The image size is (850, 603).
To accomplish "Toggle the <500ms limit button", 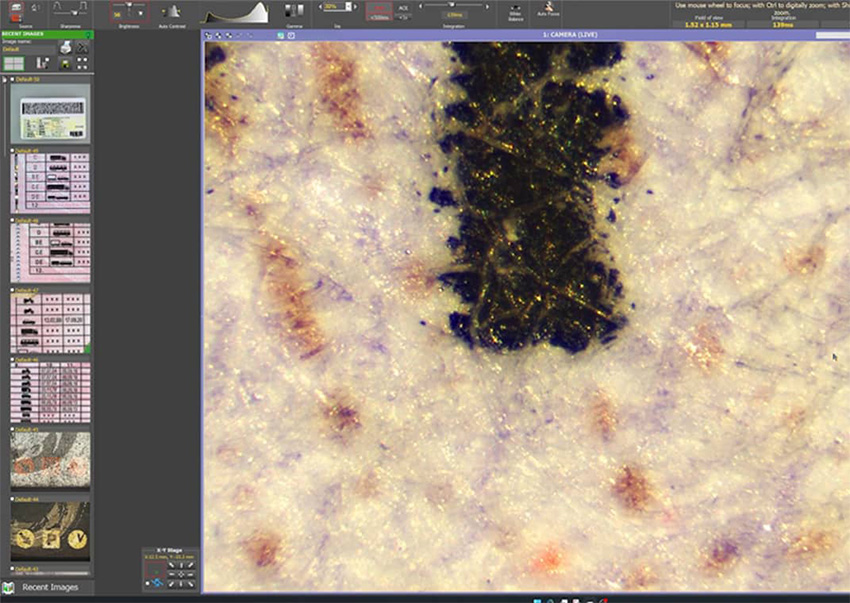I will click(x=379, y=17).
